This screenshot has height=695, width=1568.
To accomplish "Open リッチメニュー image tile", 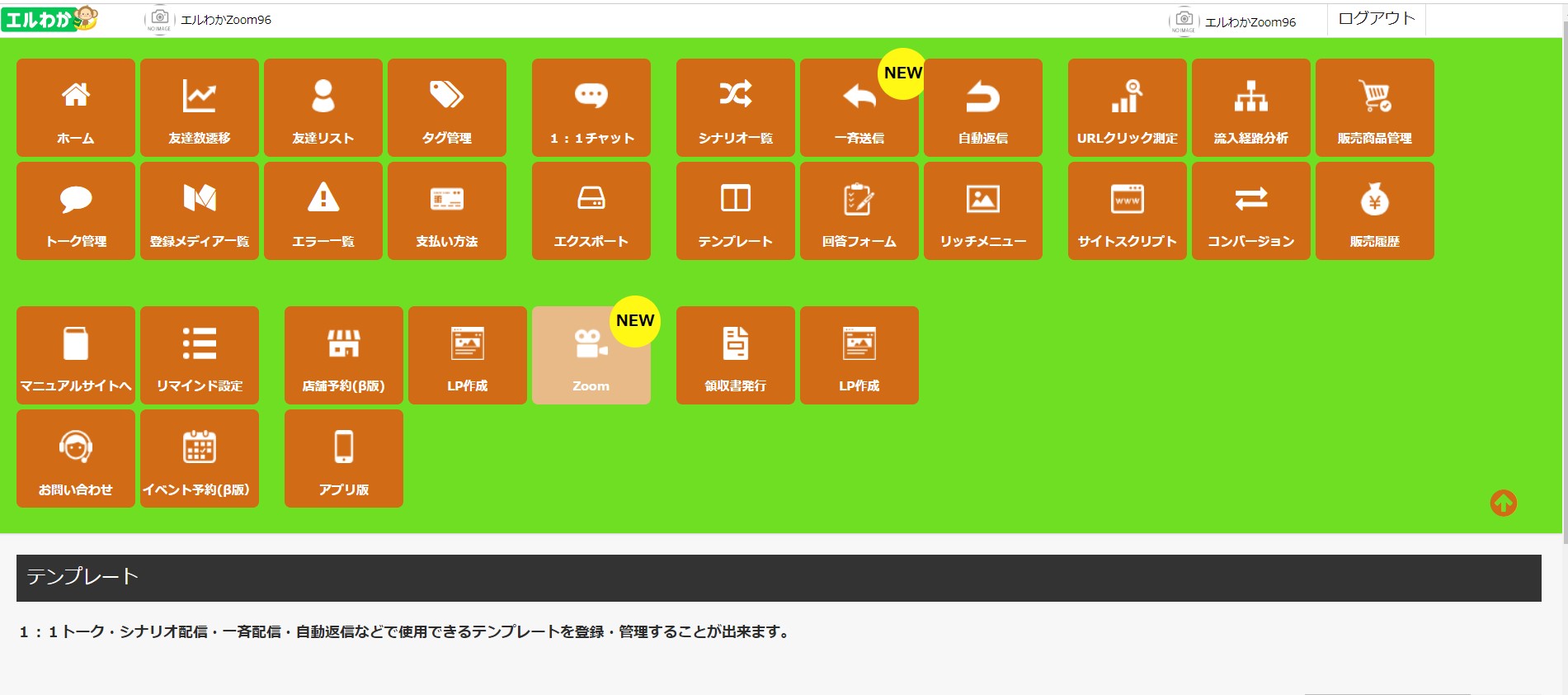I will (x=983, y=210).
